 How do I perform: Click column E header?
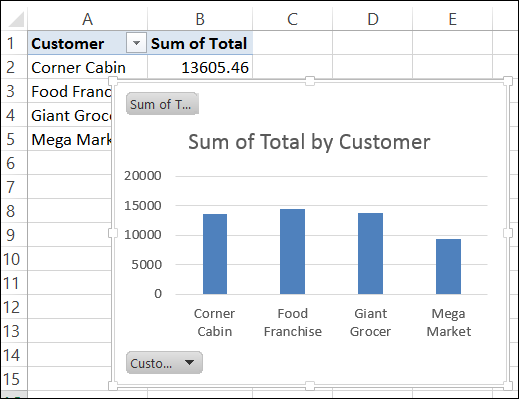tap(452, 19)
